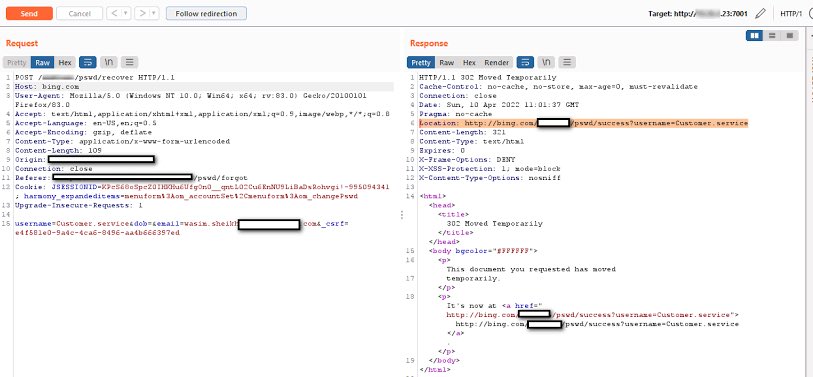This screenshot has width=813, height=377.
Task: Select Raw tab in Request pane
Action: tap(43, 62)
